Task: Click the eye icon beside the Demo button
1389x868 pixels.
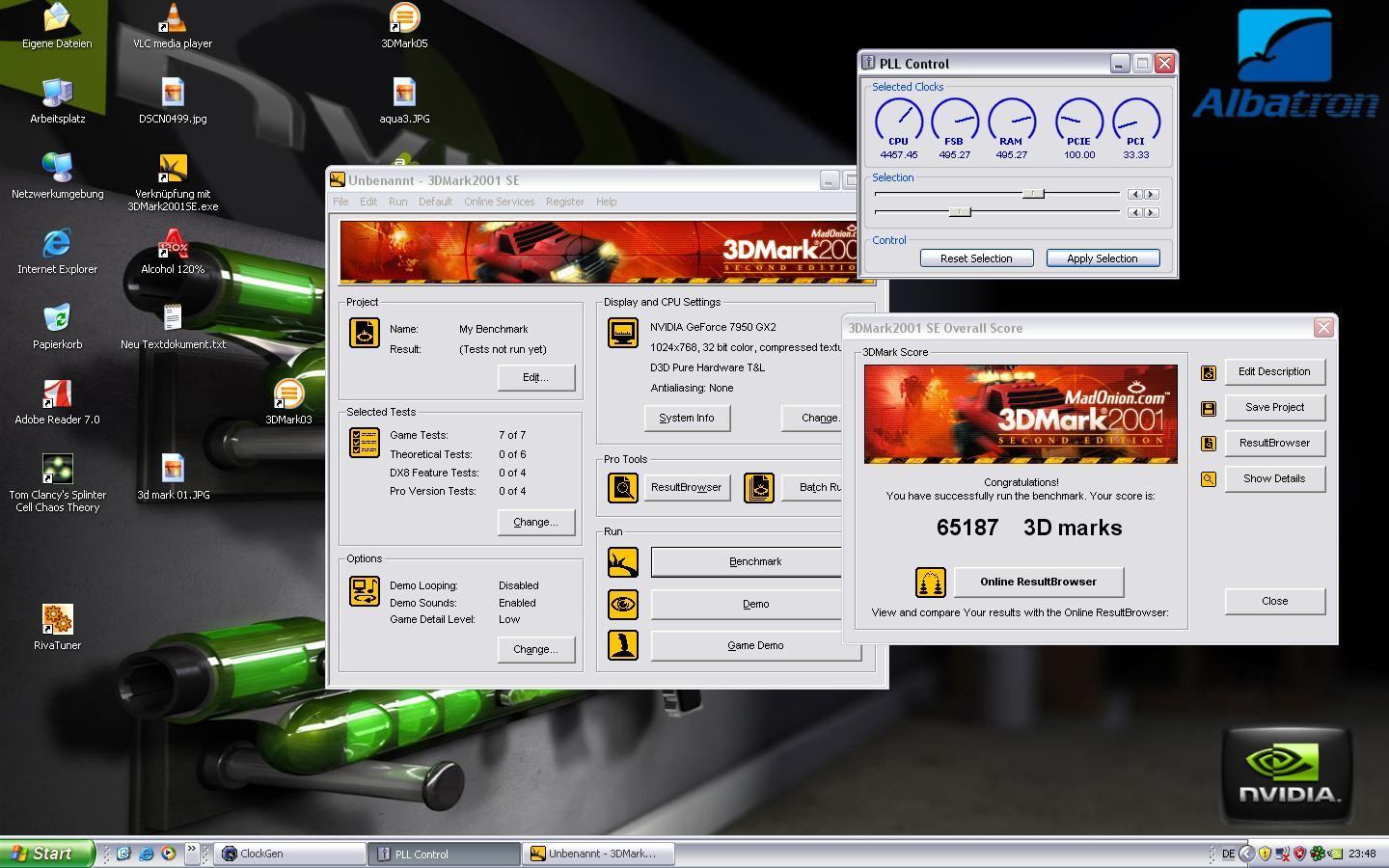Action: tap(623, 605)
